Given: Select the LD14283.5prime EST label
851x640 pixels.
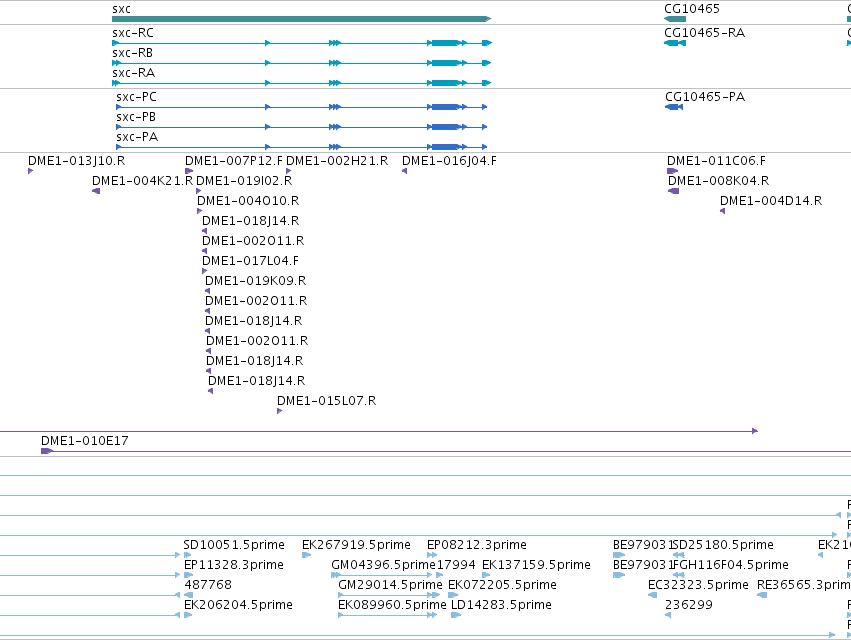Looking at the screenshot, I should tap(501, 605).
